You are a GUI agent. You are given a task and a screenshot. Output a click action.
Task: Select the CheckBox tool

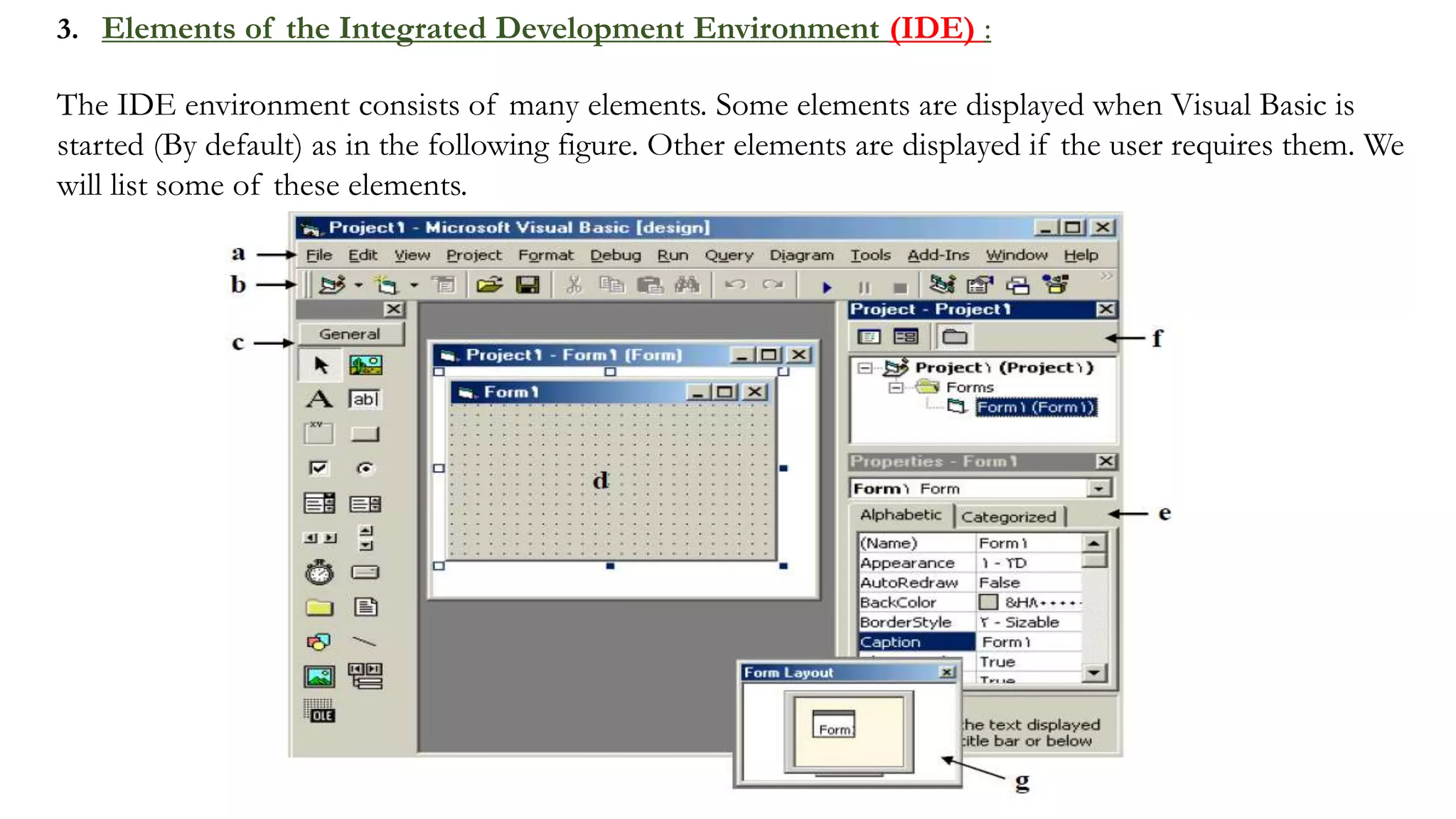coord(318,468)
